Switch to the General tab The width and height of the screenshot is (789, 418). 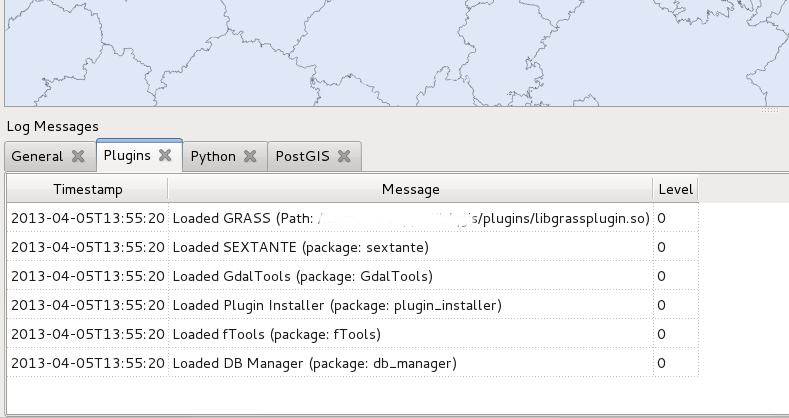pos(37,157)
